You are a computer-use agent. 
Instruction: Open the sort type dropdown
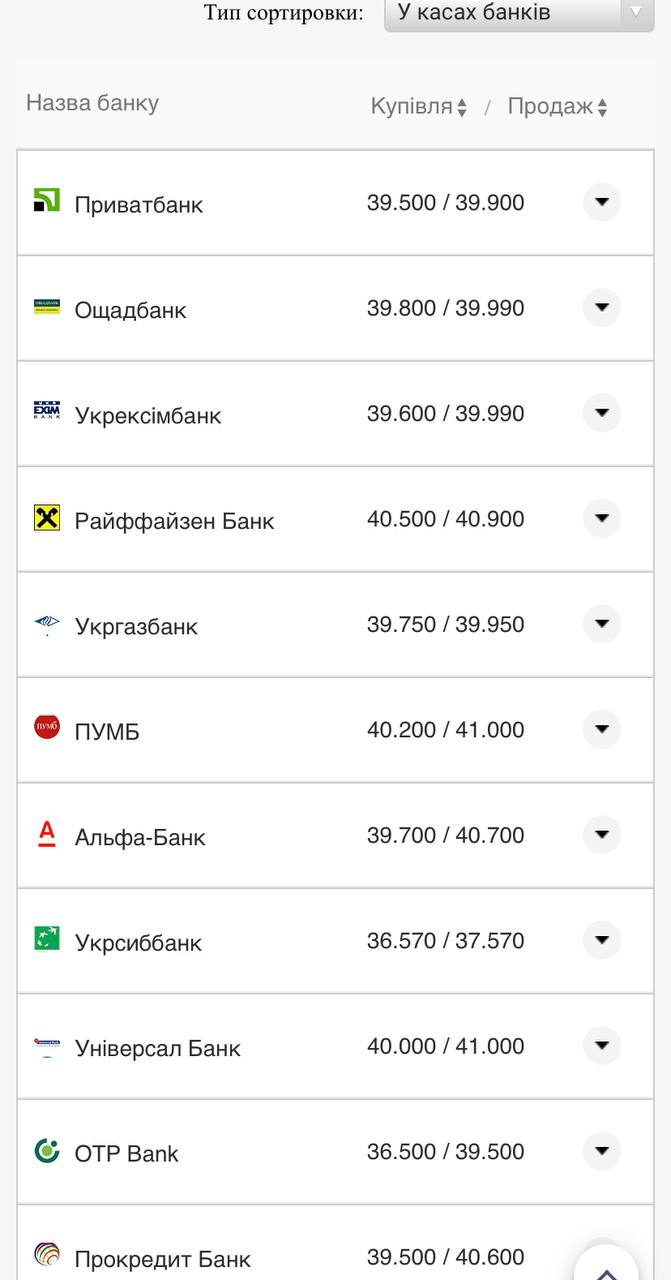[519, 13]
